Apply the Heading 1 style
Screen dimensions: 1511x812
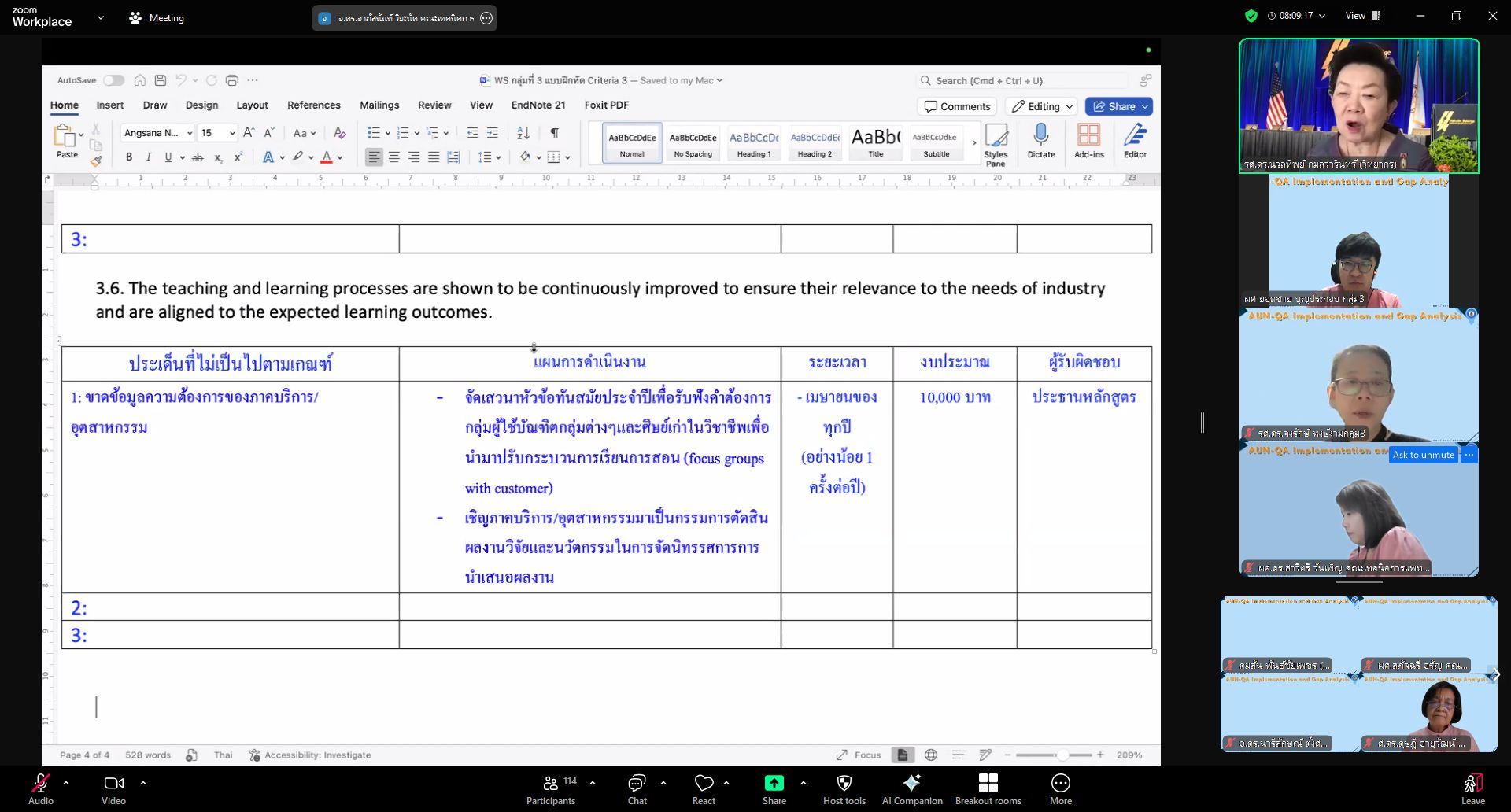click(754, 143)
